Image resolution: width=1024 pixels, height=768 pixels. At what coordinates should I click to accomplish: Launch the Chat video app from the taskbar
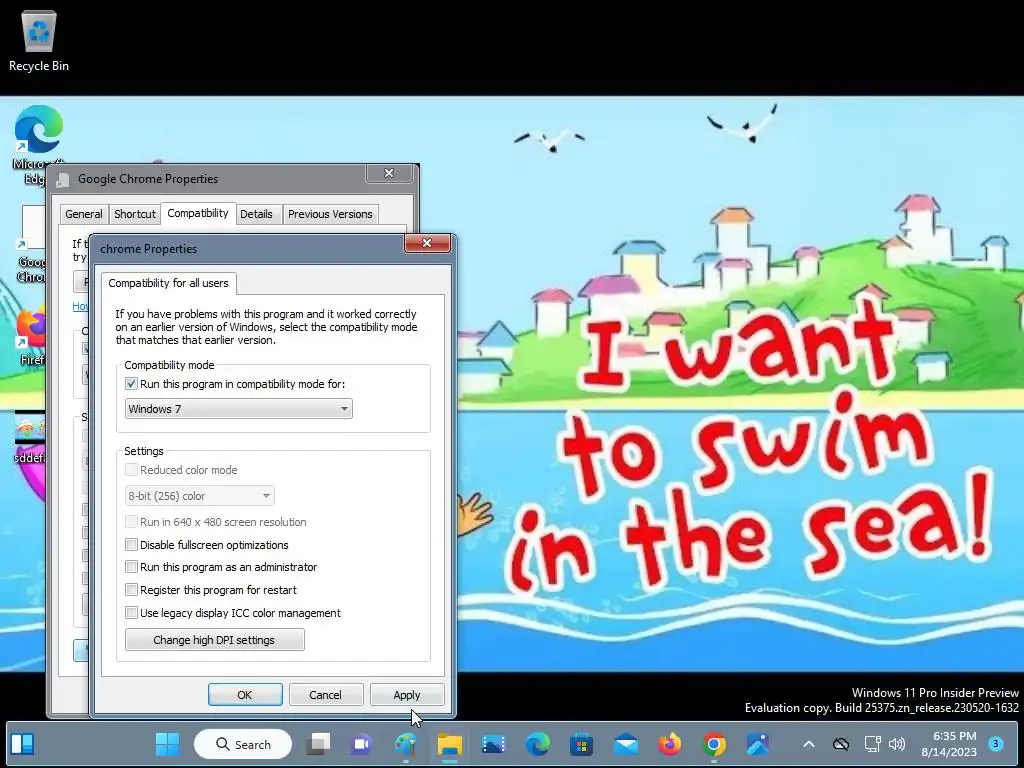pyautogui.click(x=362, y=744)
